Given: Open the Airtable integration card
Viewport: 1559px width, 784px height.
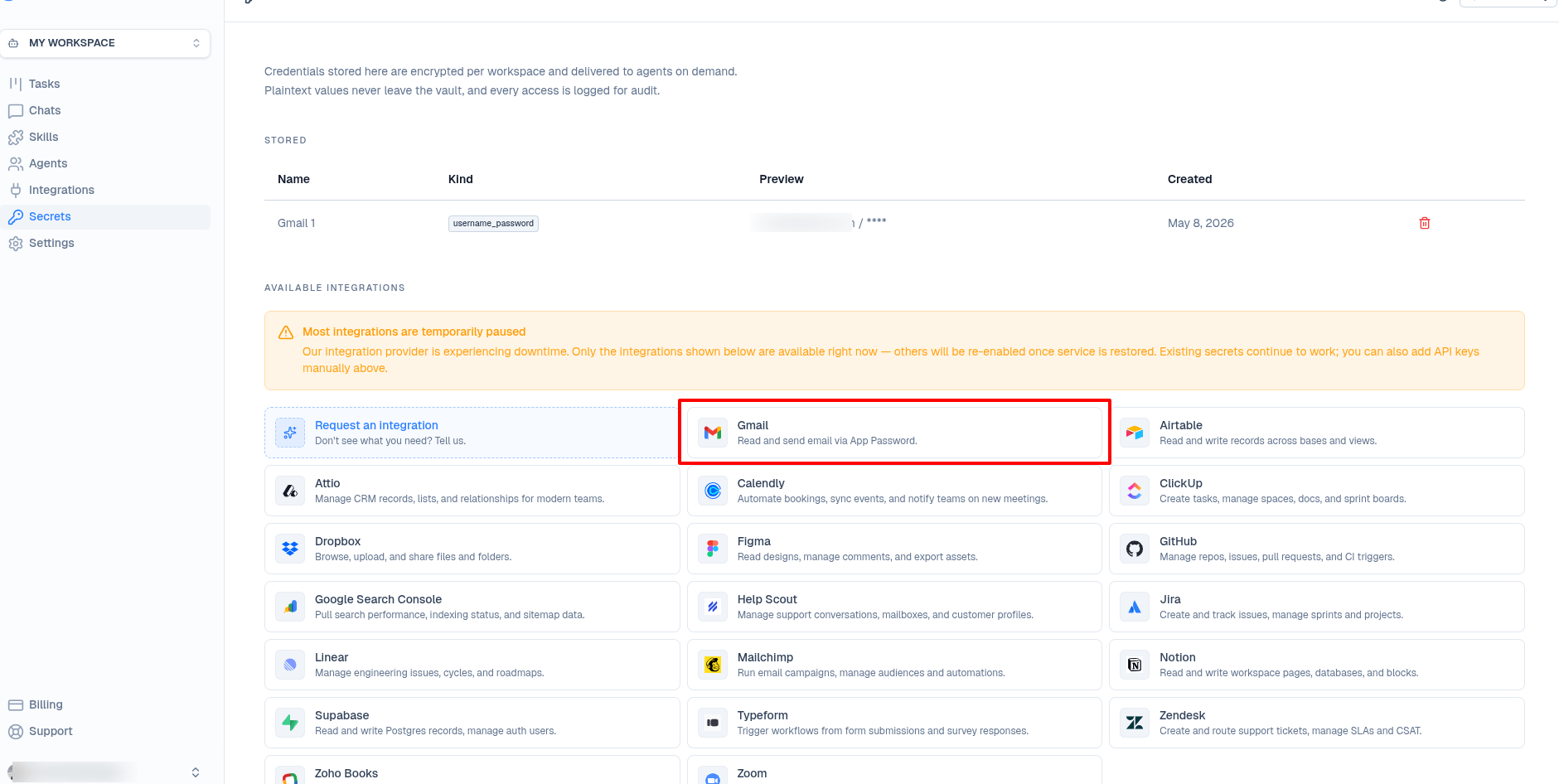Looking at the screenshot, I should coord(1317,433).
